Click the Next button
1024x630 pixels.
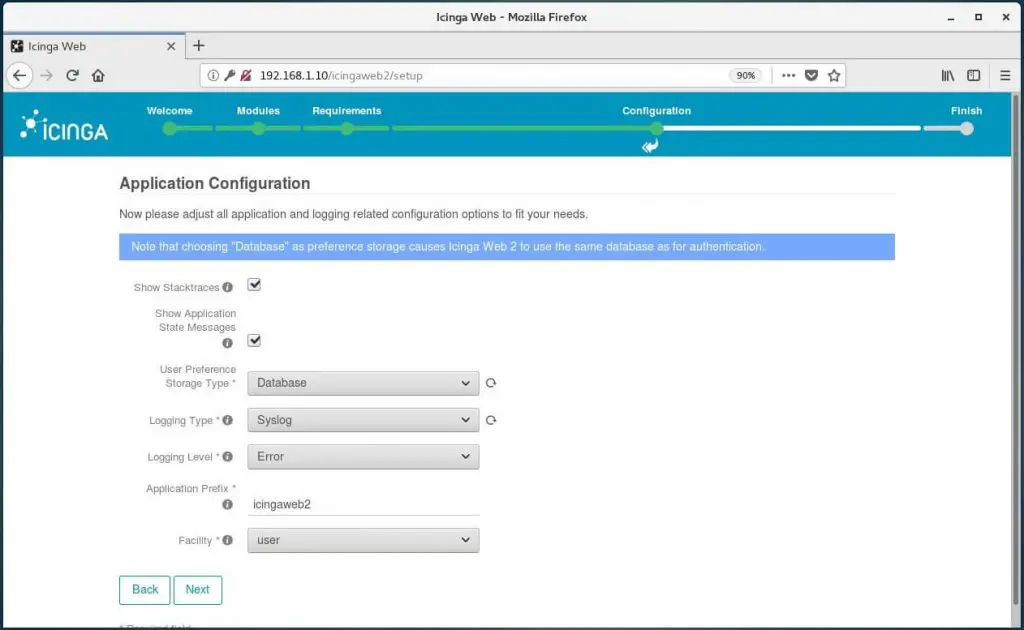pyautogui.click(x=197, y=590)
